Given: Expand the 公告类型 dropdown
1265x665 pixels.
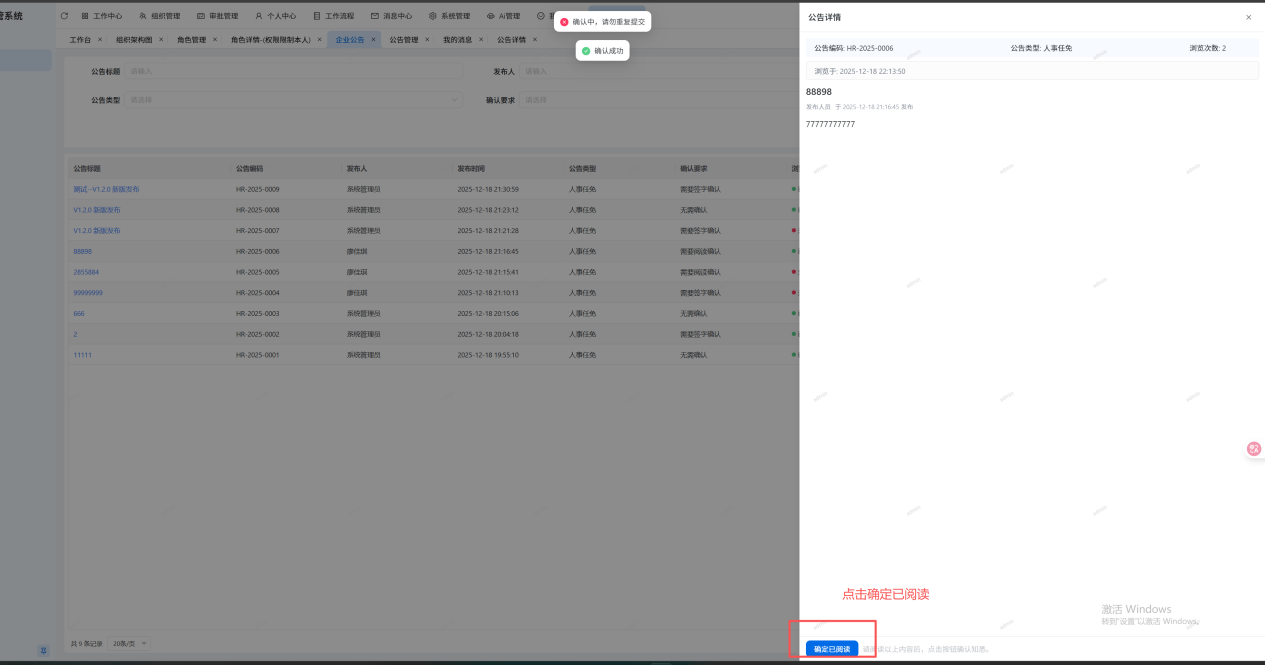Looking at the screenshot, I should click(x=293, y=100).
